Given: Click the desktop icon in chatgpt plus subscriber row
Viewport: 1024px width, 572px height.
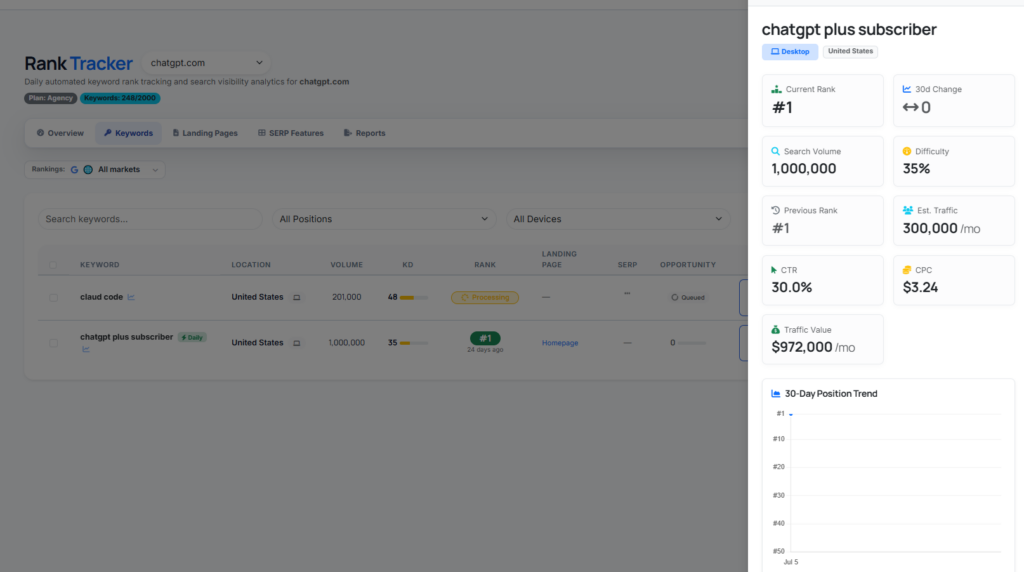Looking at the screenshot, I should (x=296, y=343).
